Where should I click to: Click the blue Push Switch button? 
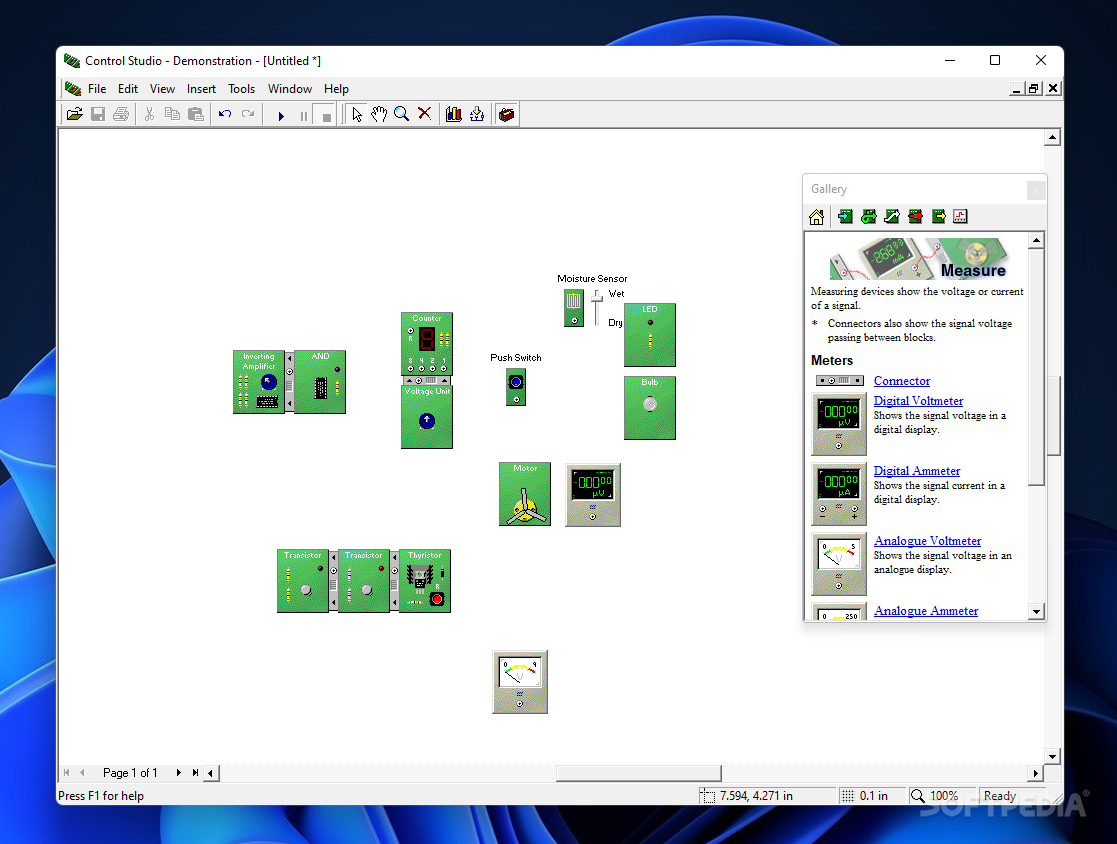516,382
